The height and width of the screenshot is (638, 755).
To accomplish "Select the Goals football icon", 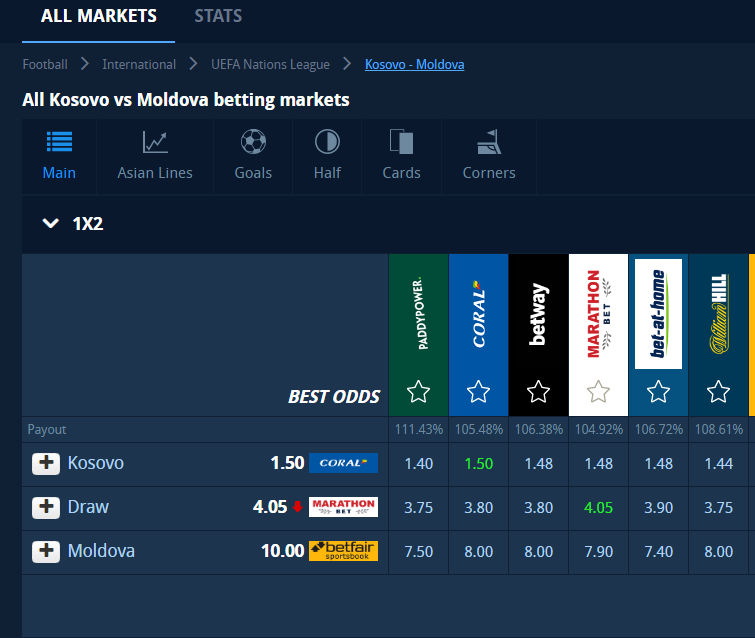I will [253, 142].
